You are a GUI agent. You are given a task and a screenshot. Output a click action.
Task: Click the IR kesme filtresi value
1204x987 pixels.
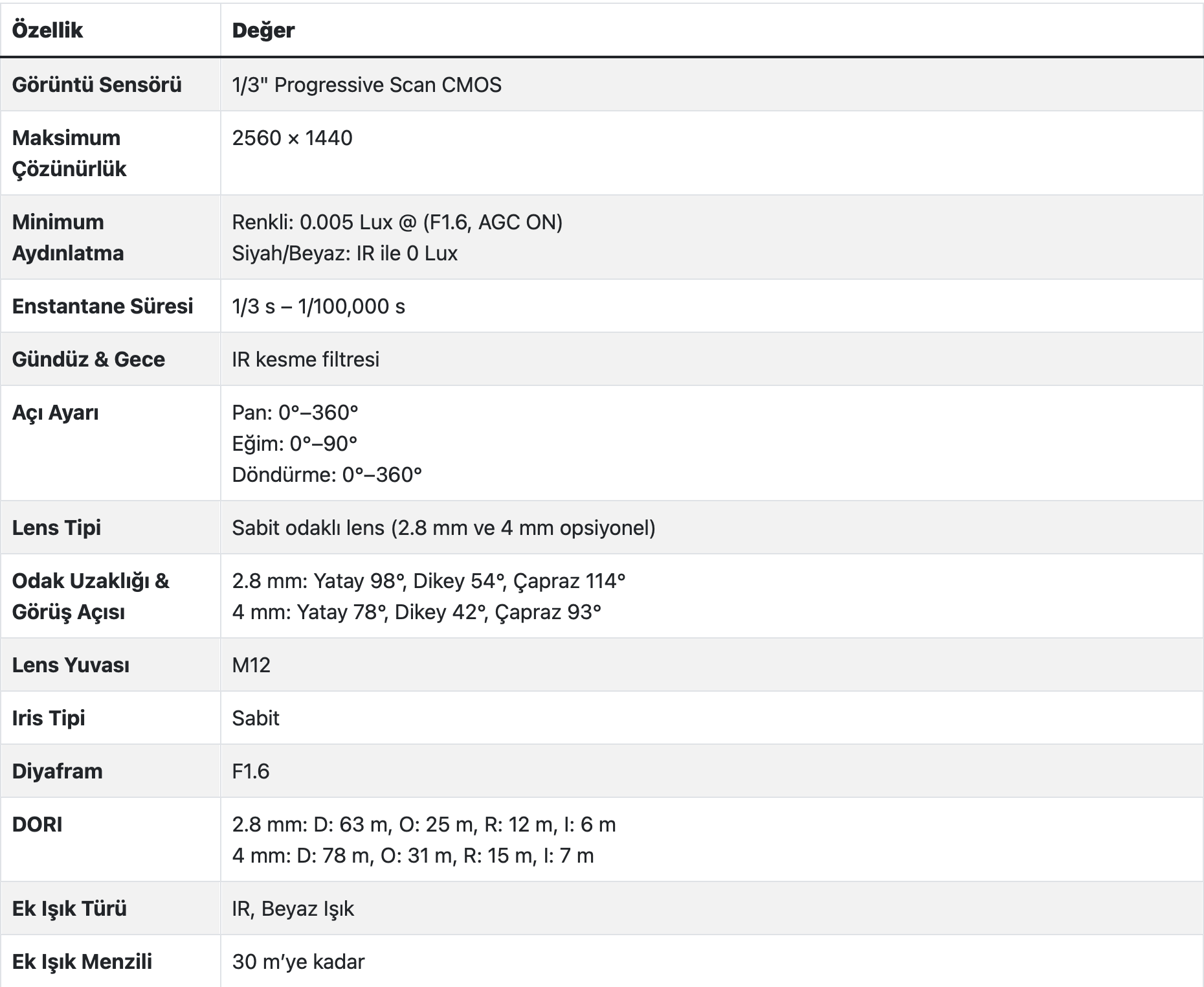coord(306,359)
